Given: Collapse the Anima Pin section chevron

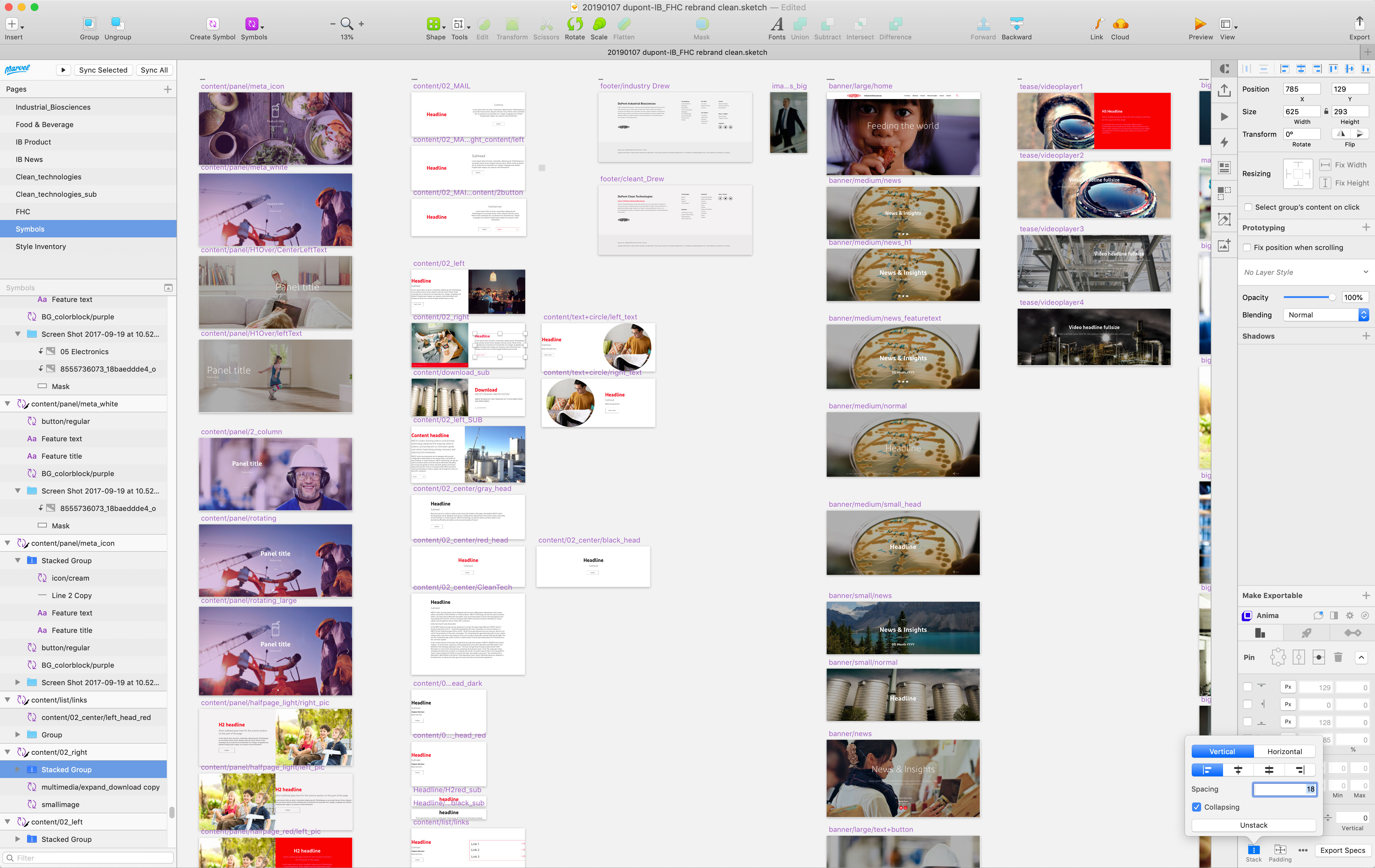Looking at the screenshot, I should [1361, 657].
